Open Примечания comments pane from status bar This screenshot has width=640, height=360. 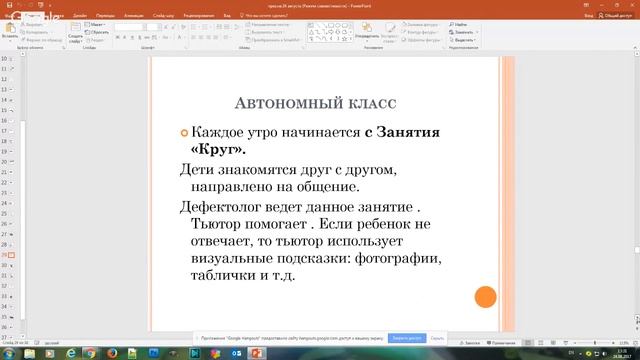coord(501,343)
